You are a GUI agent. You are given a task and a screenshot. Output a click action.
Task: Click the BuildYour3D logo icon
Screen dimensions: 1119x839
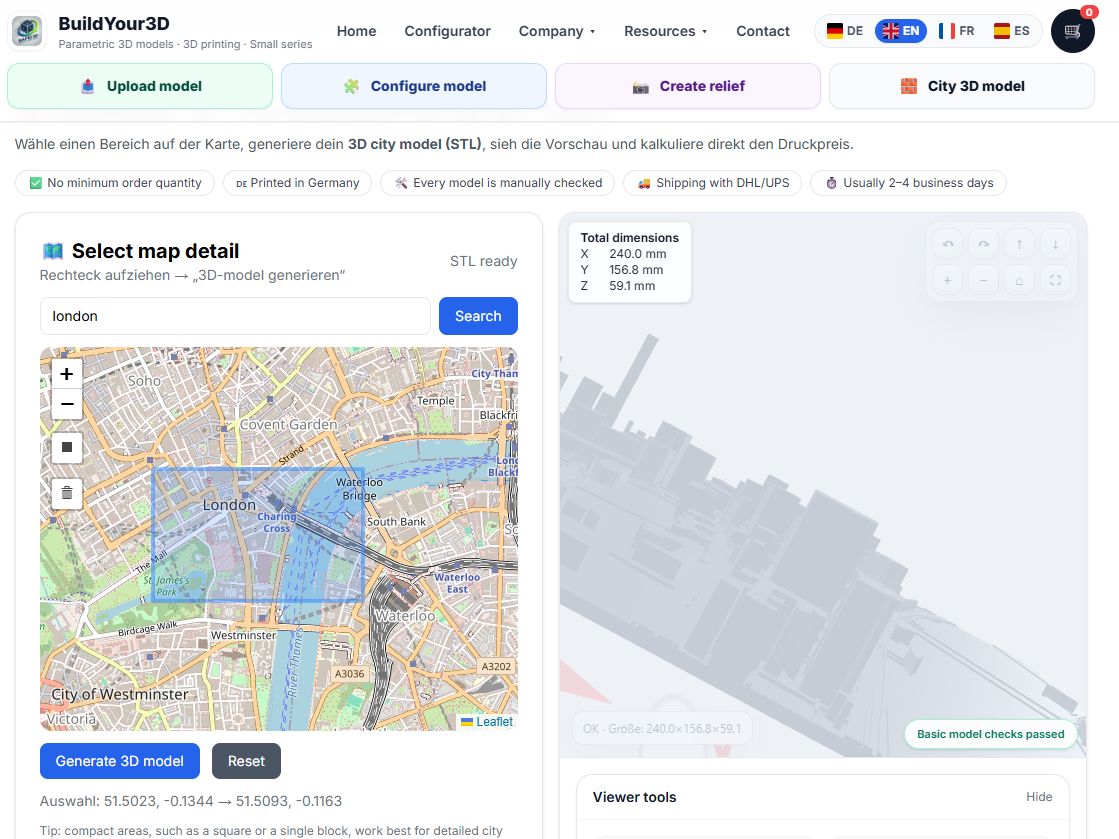pyautogui.click(x=27, y=31)
